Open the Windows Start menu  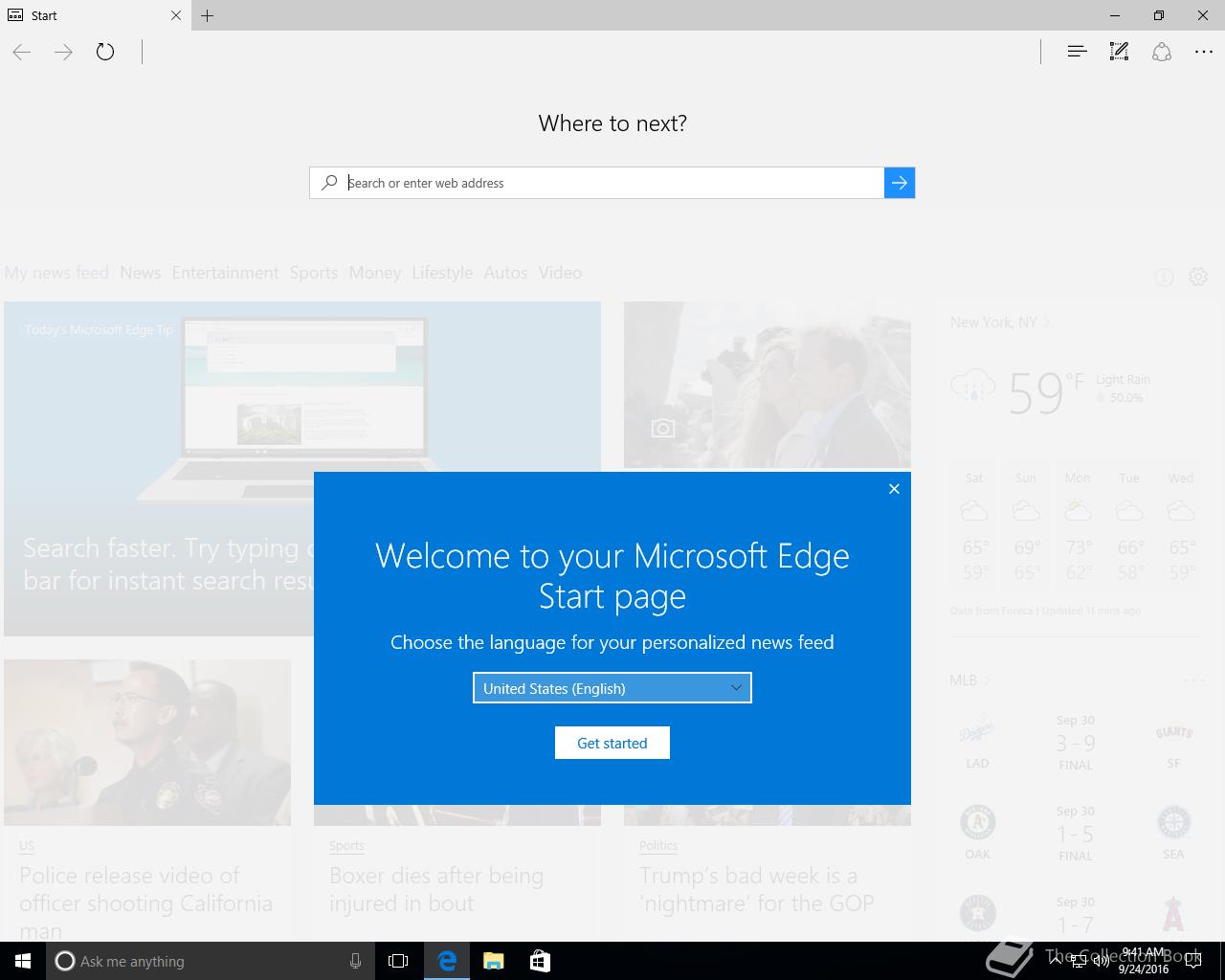[x=23, y=961]
